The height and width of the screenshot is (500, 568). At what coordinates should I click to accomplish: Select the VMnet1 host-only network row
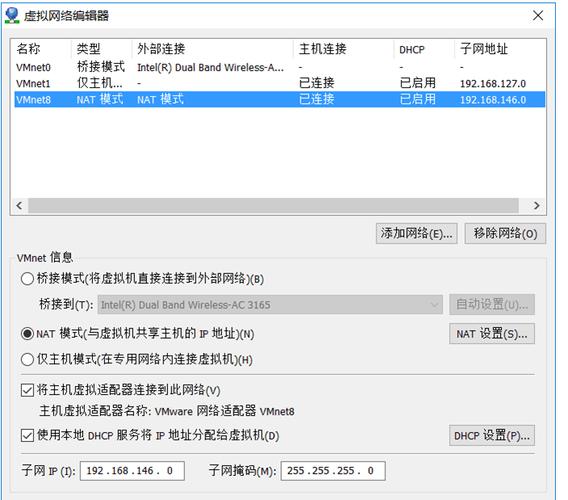pyautogui.click(x=279, y=83)
